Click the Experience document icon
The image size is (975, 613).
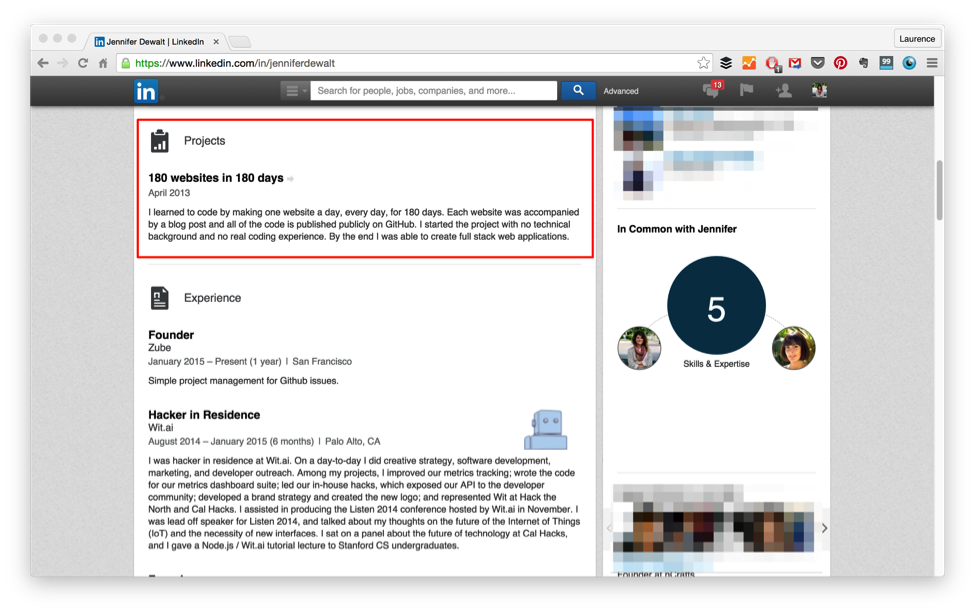(x=160, y=297)
